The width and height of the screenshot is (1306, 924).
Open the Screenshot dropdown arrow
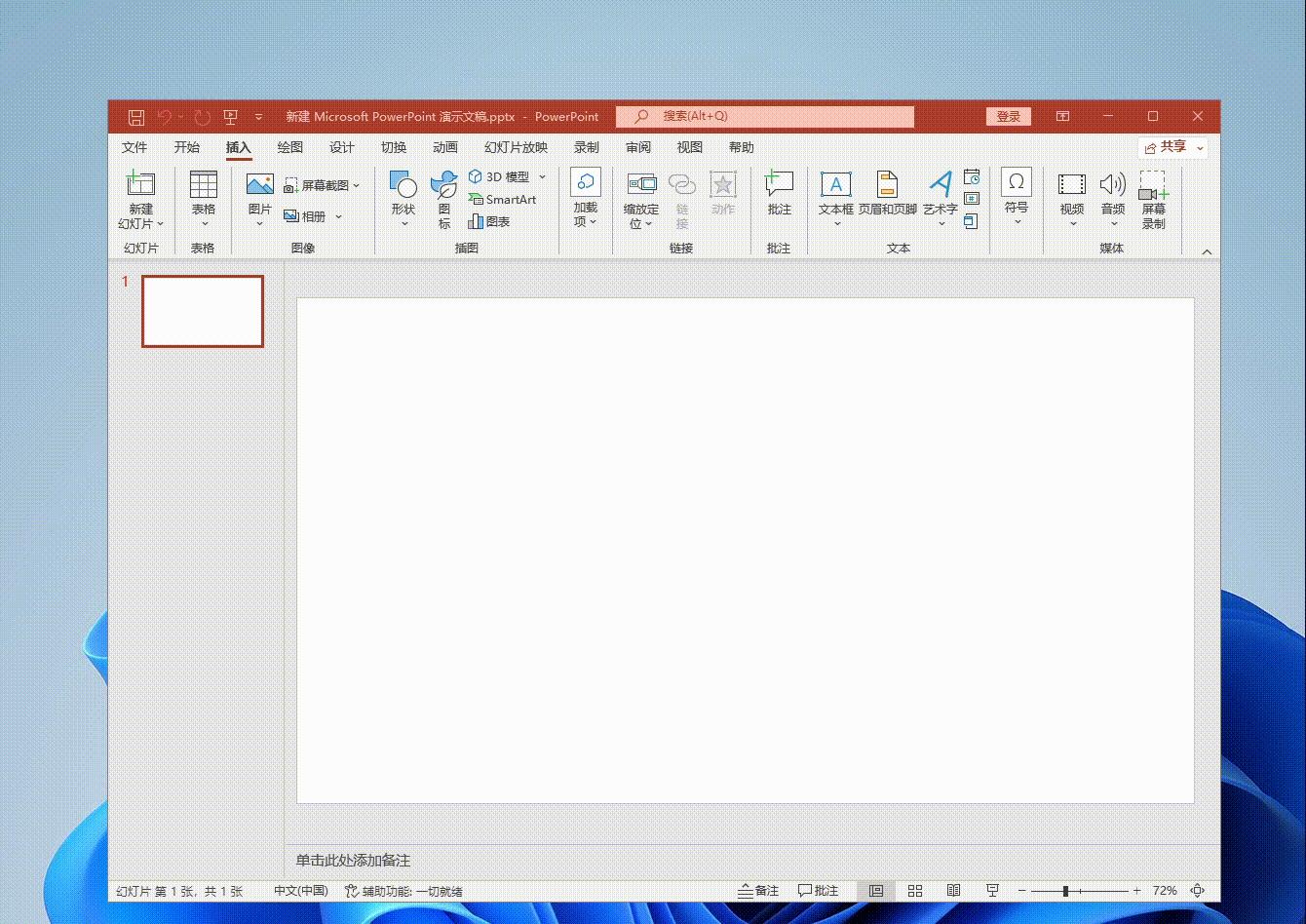click(356, 185)
